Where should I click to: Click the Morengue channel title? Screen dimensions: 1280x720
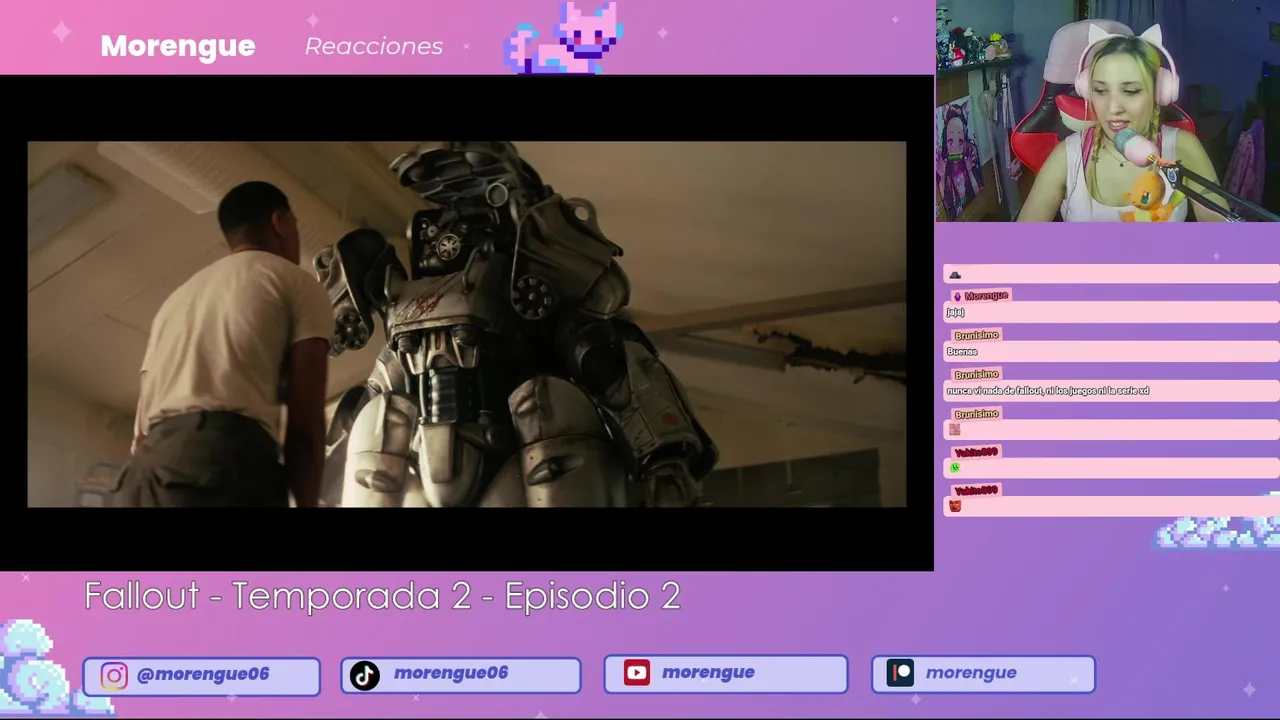tap(178, 46)
